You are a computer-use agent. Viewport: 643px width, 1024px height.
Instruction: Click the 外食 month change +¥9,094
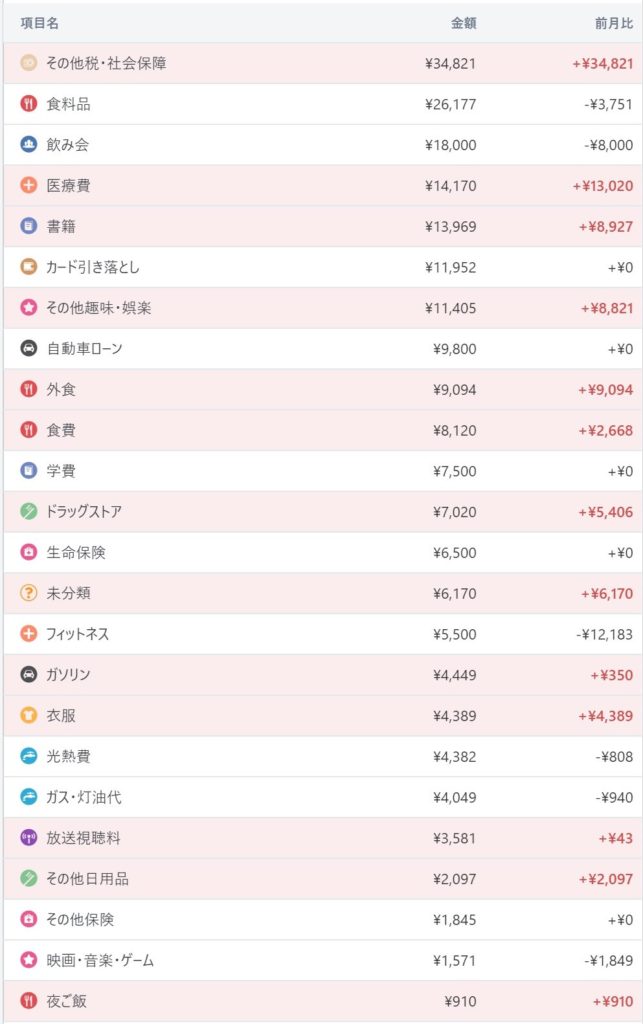pyautogui.click(x=605, y=390)
